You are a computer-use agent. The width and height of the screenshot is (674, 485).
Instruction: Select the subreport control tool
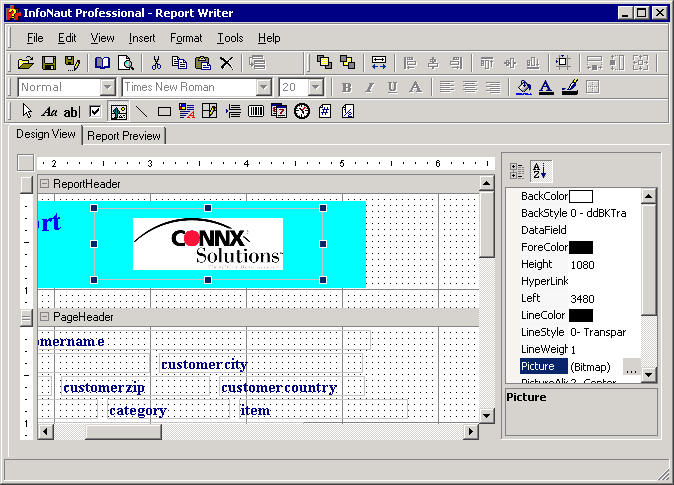pyautogui.click(x=209, y=111)
